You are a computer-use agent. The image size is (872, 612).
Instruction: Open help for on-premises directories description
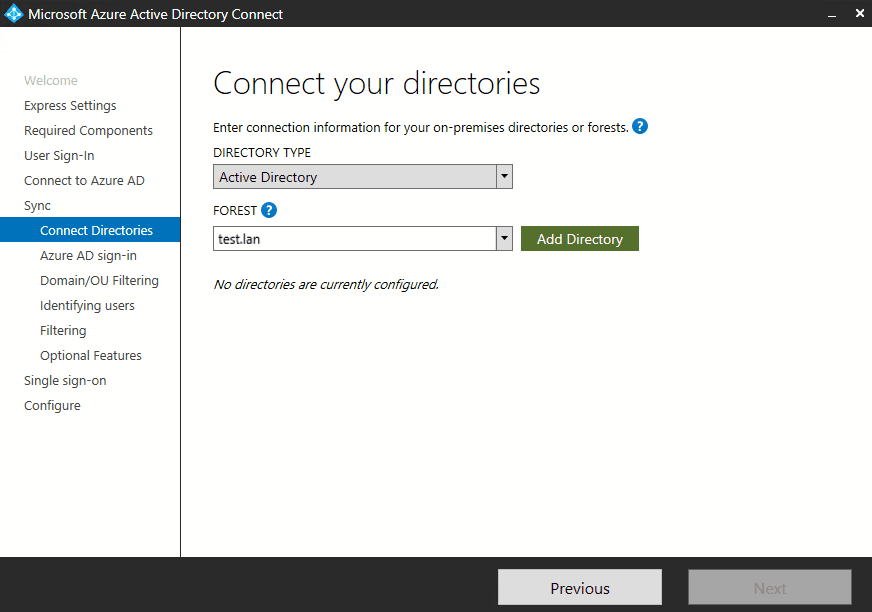click(x=640, y=127)
